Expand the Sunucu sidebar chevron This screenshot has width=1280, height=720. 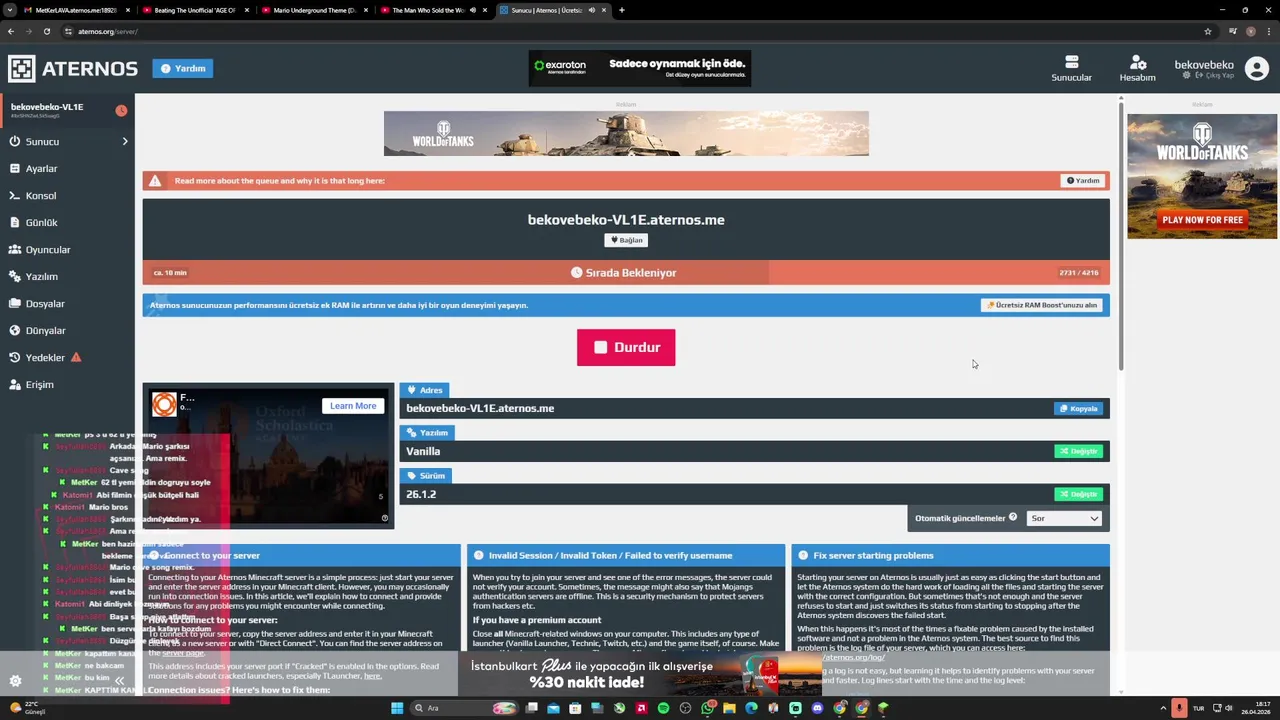point(125,141)
